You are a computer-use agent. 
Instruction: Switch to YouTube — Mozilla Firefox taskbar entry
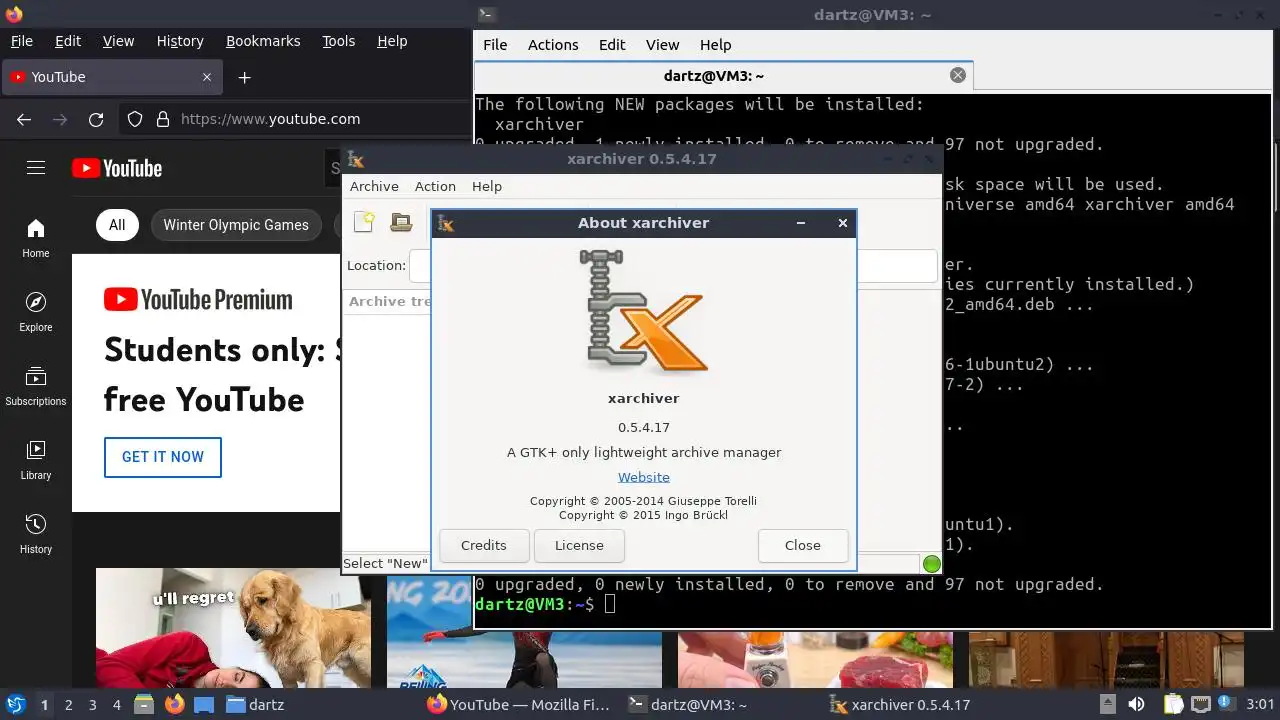tap(518, 704)
